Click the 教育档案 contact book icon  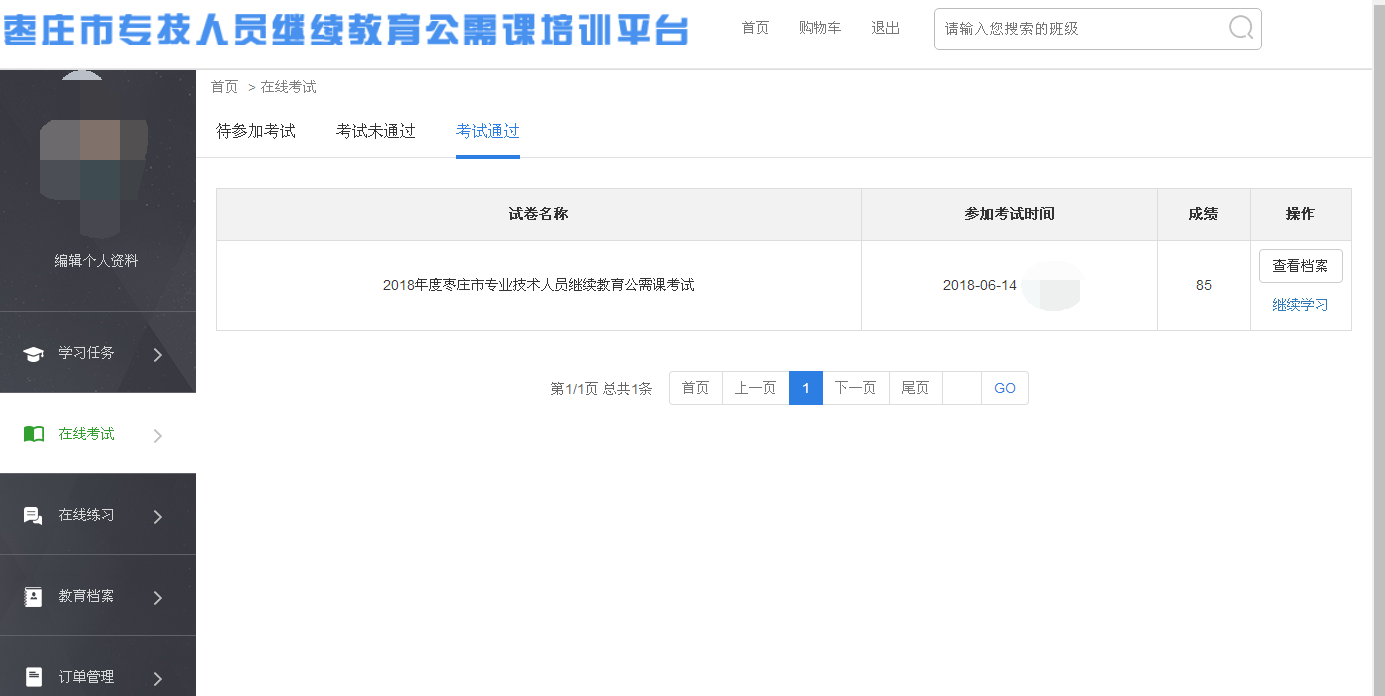click(x=33, y=597)
